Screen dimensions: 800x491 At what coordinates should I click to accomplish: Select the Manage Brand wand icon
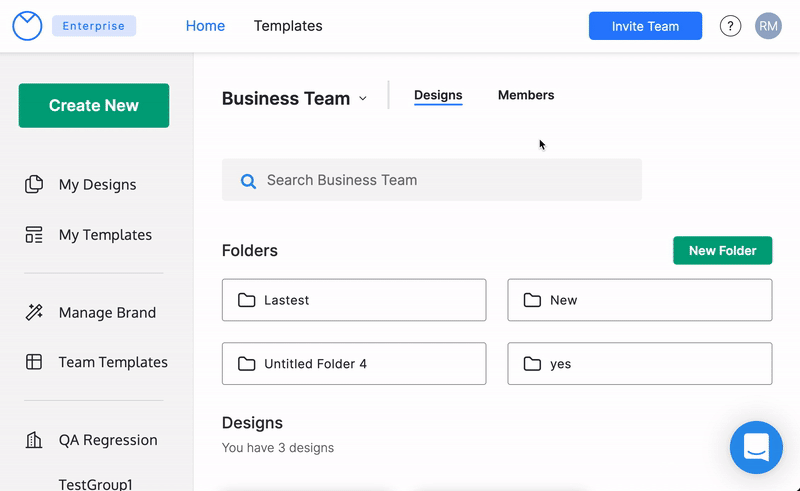pyautogui.click(x=34, y=312)
